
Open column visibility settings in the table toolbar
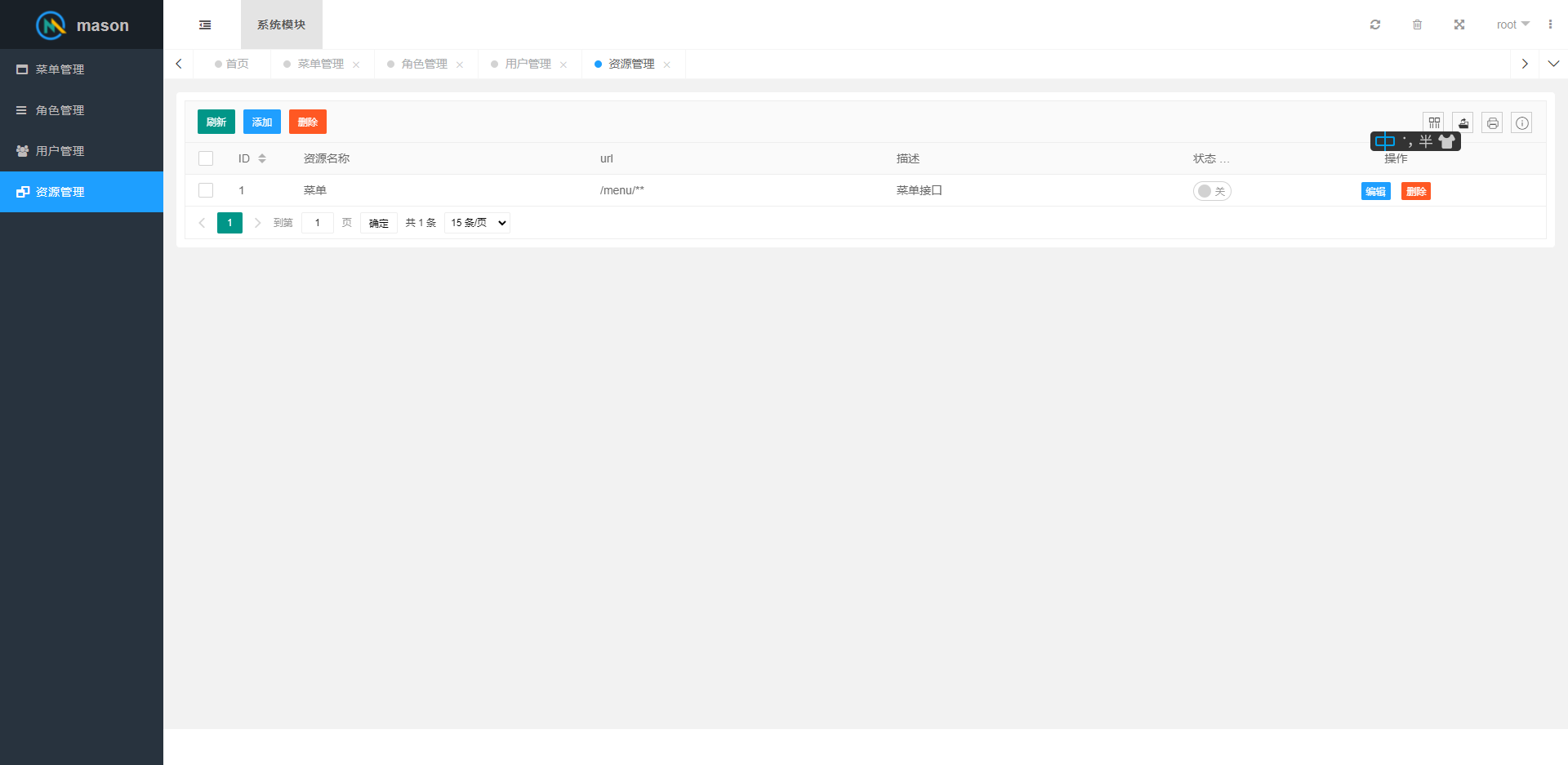(x=1434, y=122)
